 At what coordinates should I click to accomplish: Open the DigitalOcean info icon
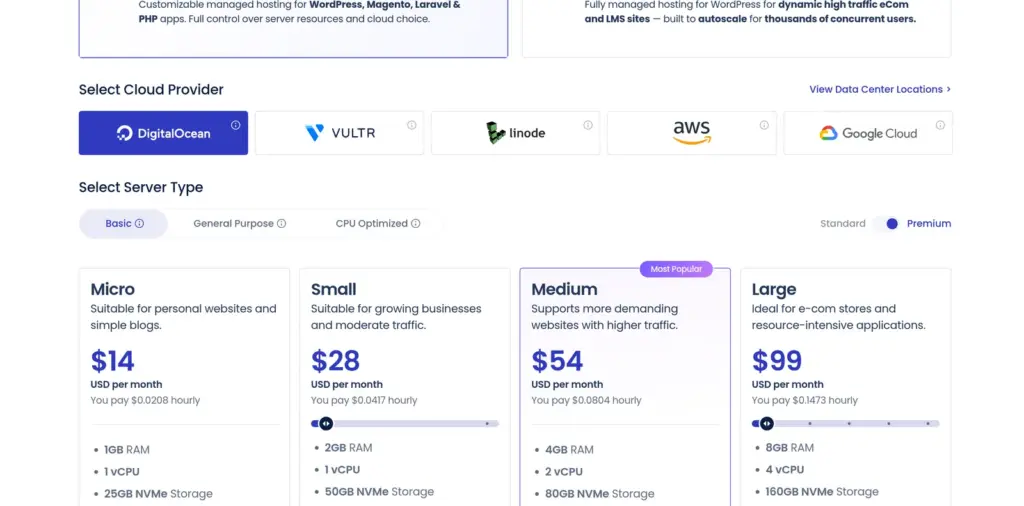click(236, 125)
